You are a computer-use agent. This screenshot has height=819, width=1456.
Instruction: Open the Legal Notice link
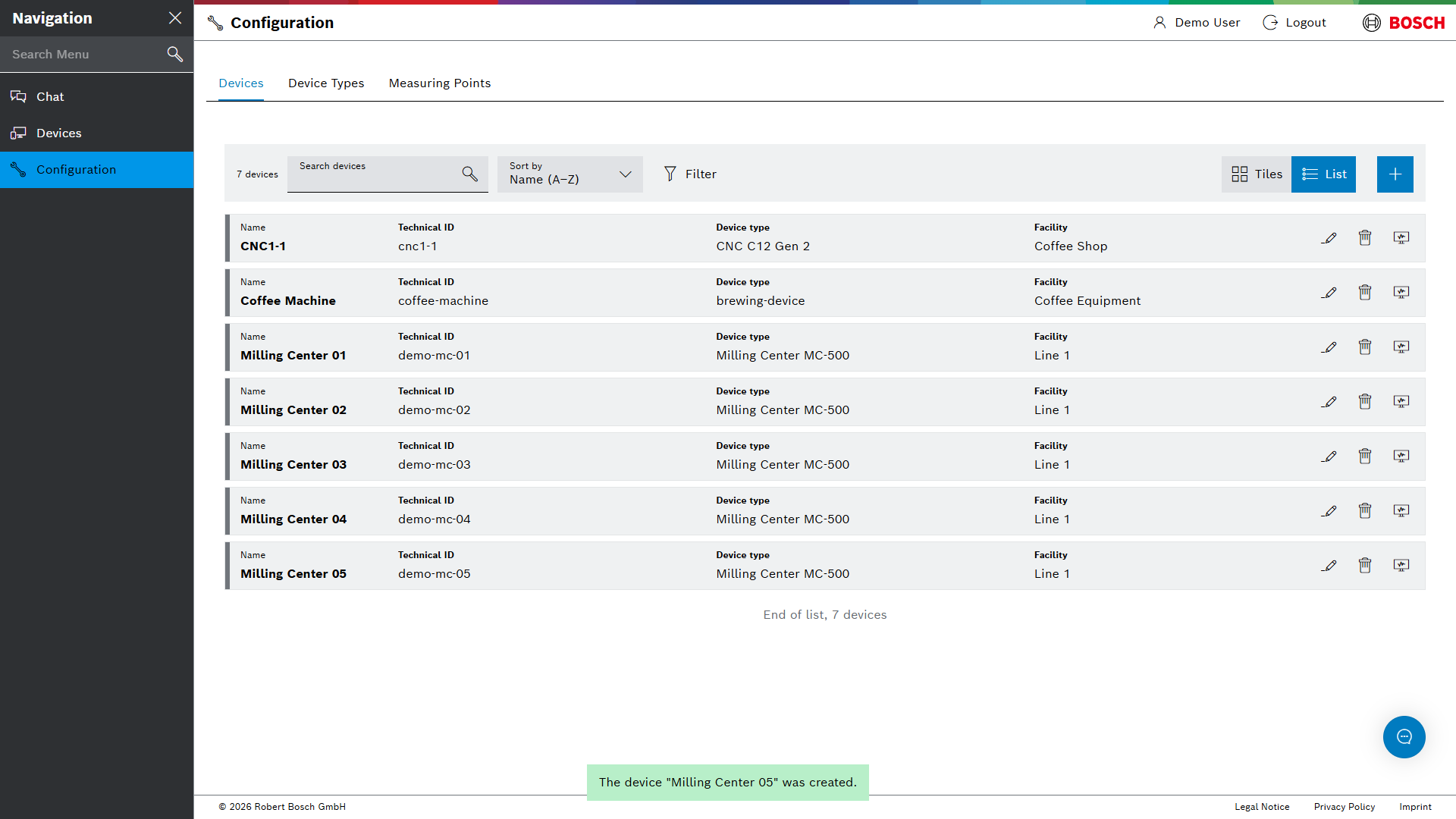(1262, 807)
